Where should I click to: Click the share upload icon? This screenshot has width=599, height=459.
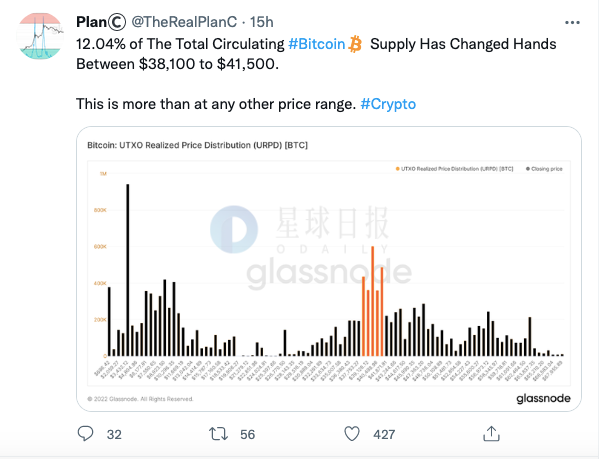click(491, 434)
